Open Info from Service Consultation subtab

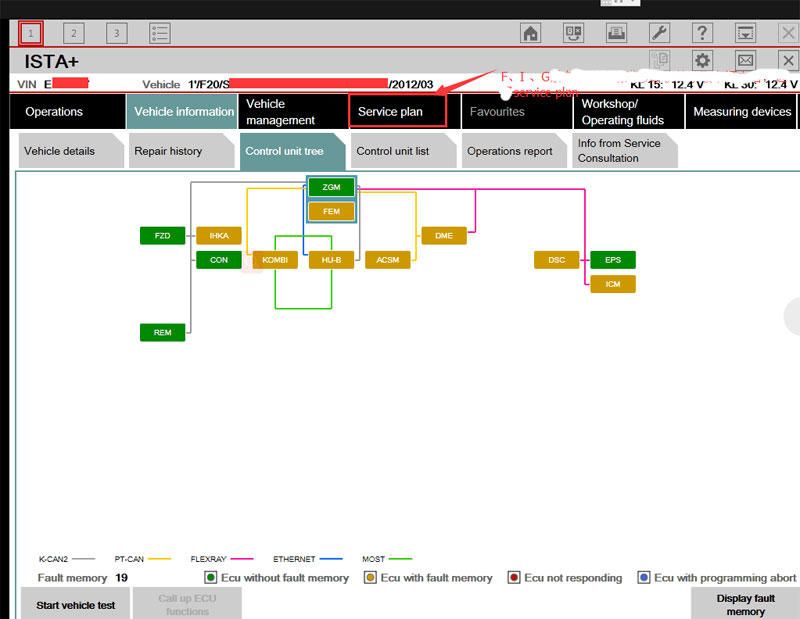pos(625,151)
